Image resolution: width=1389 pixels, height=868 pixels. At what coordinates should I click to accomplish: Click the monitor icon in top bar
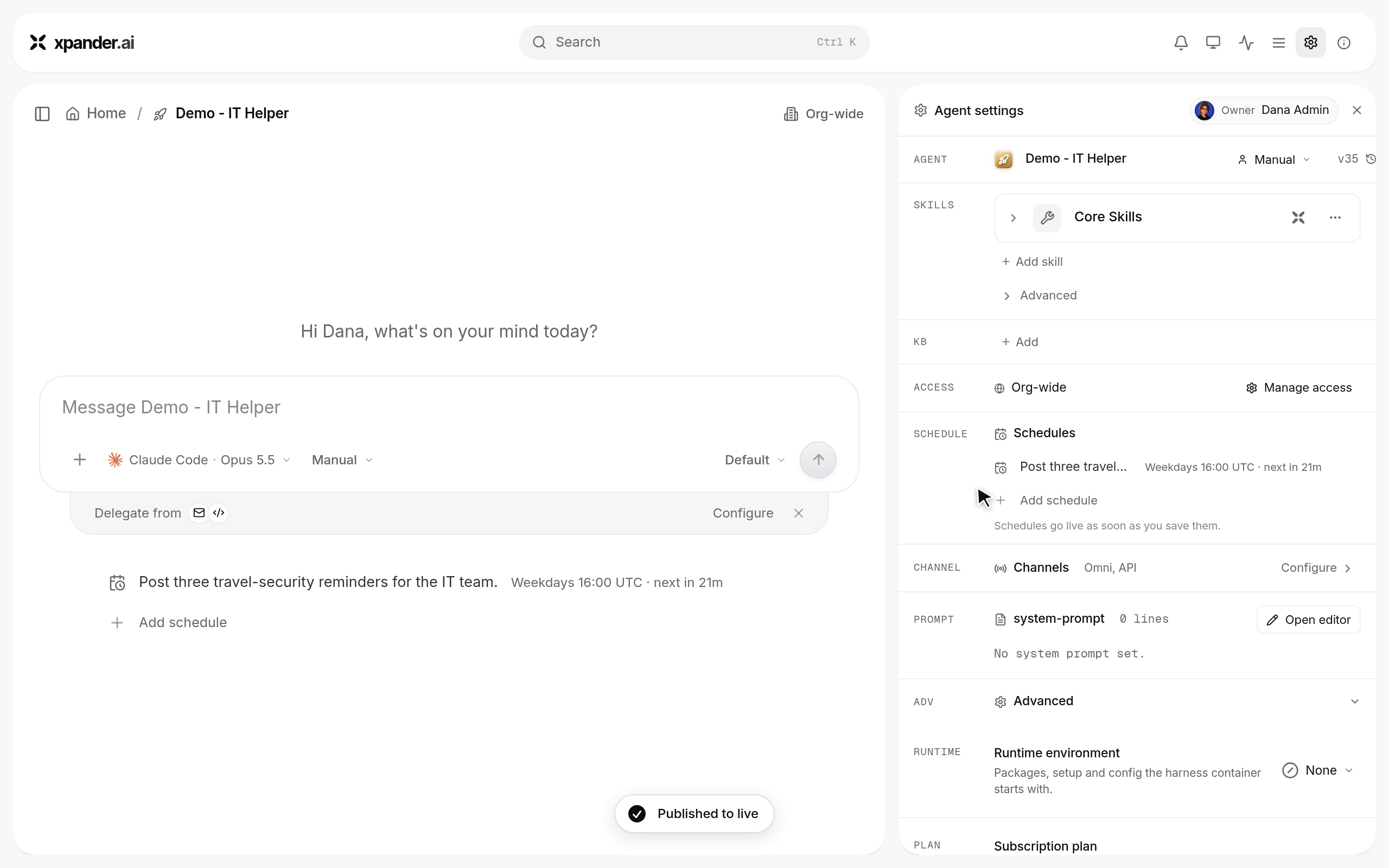(x=1213, y=42)
